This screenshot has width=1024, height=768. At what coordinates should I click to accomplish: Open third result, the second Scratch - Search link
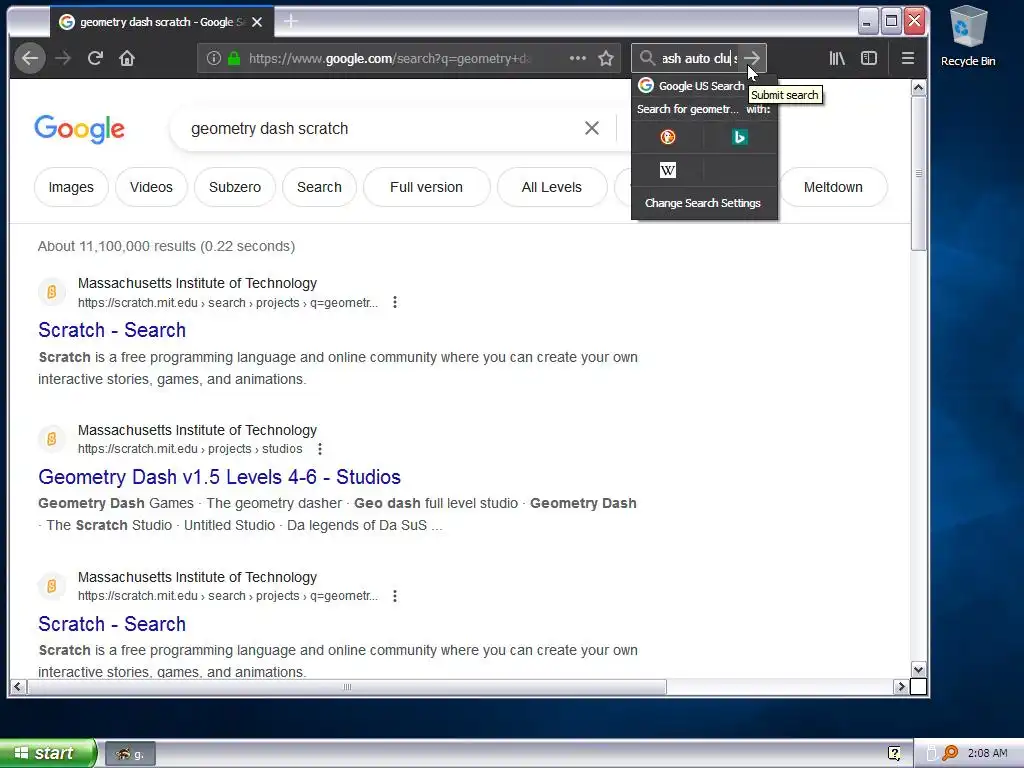click(x=112, y=624)
